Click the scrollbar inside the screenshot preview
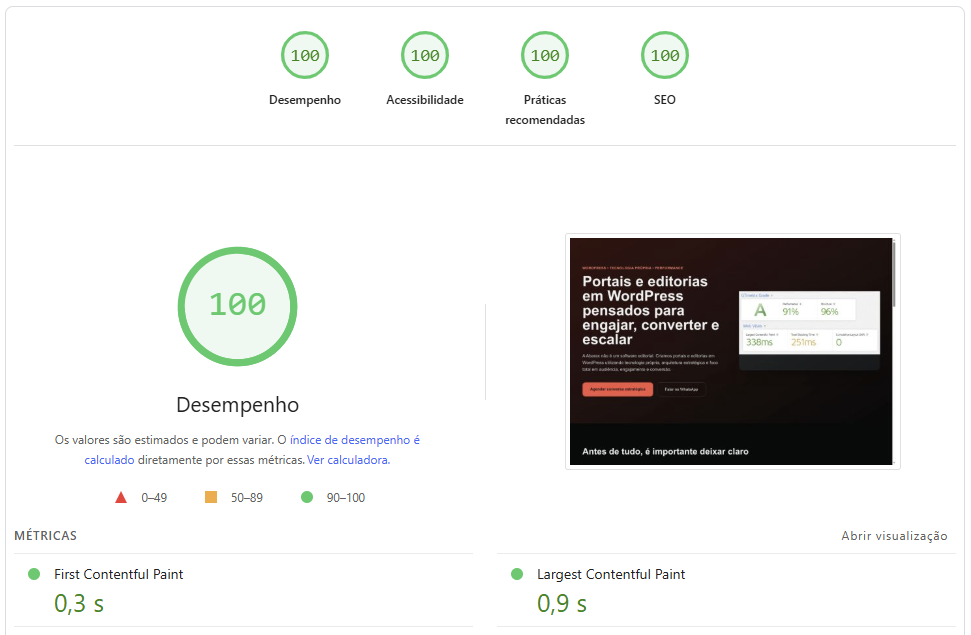The width and height of the screenshot is (971, 635). click(x=894, y=275)
